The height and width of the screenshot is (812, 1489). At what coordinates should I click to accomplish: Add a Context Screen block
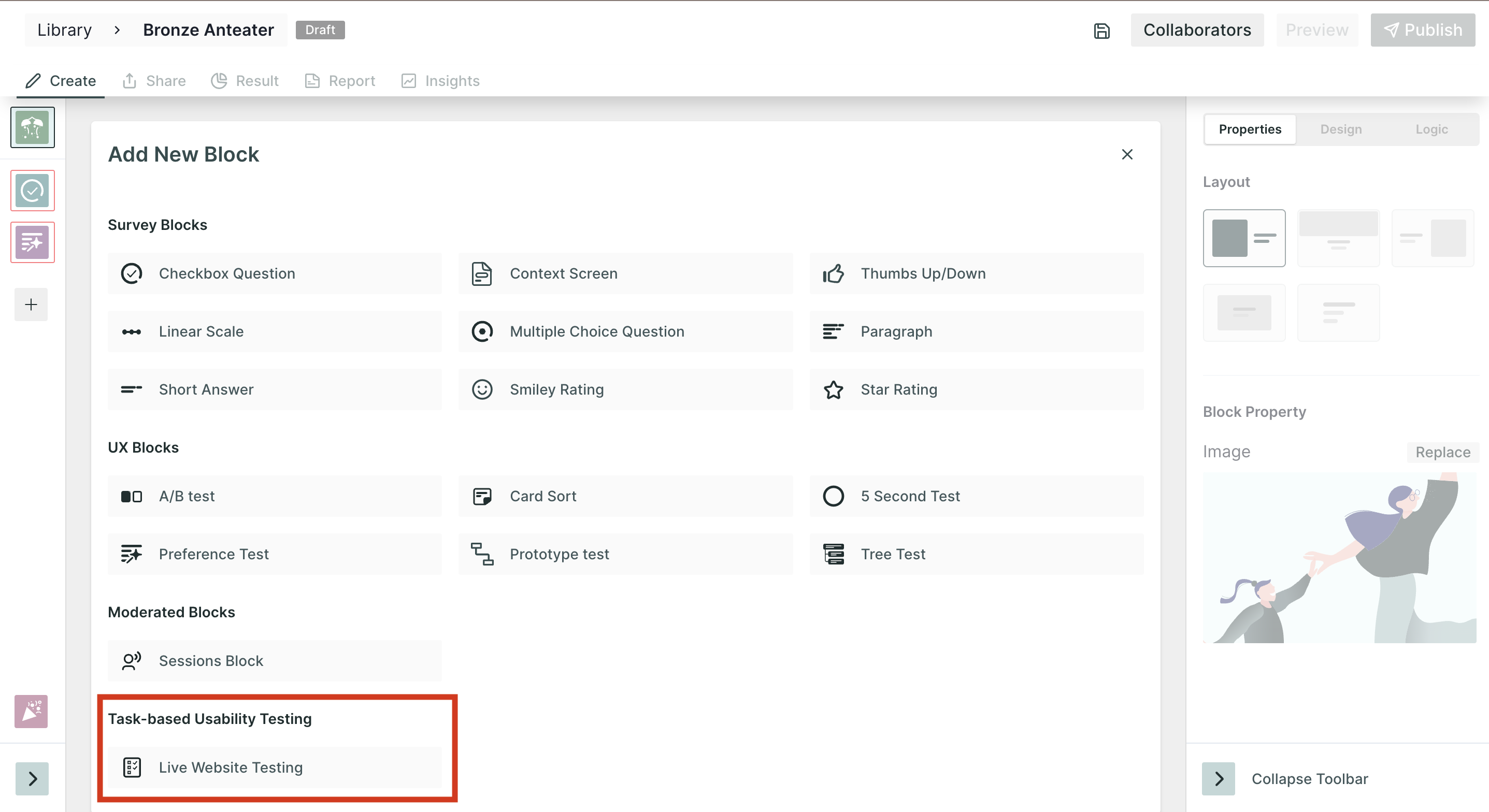(x=625, y=273)
